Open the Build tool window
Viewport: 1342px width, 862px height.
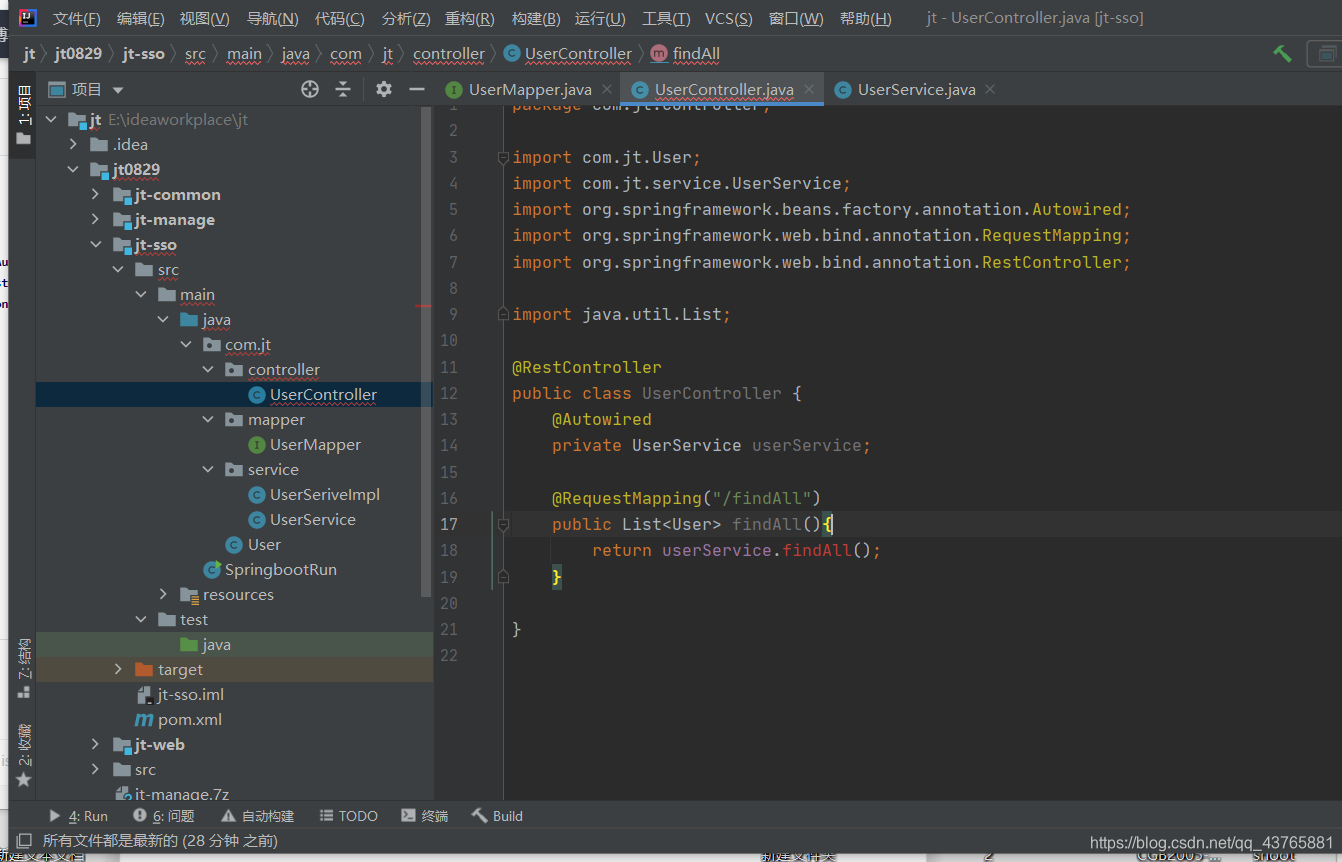(497, 816)
